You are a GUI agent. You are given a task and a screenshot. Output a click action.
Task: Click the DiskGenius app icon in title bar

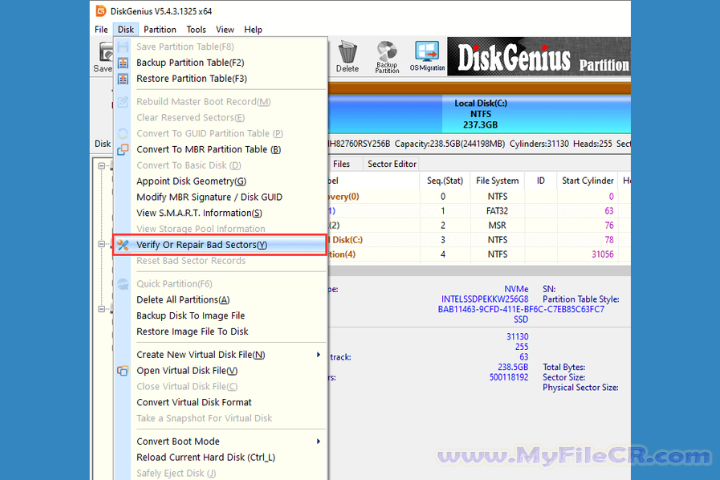[101, 11]
